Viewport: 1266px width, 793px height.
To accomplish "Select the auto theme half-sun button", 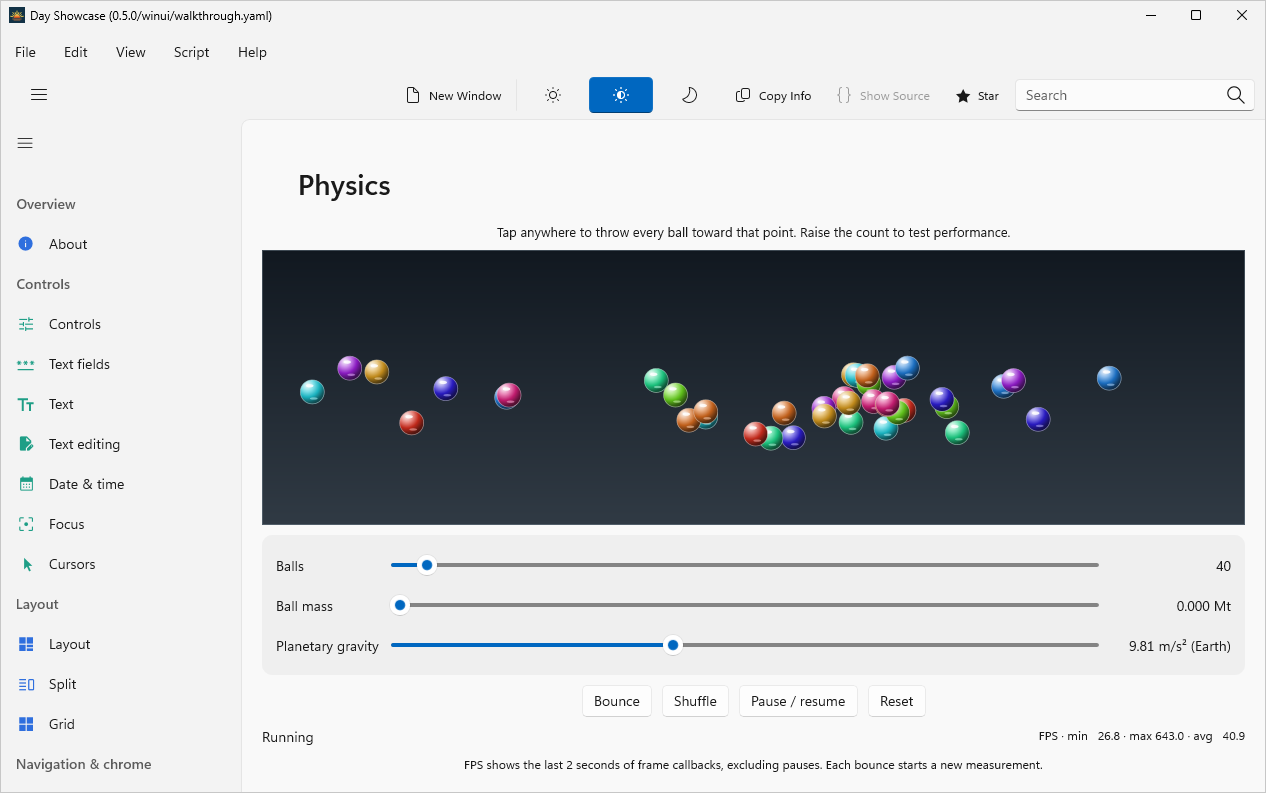I will (x=621, y=95).
